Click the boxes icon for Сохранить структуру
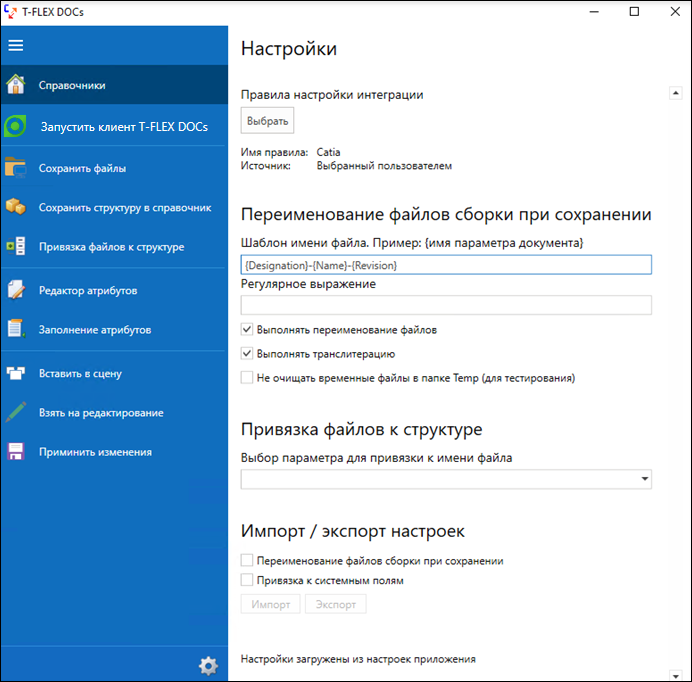 (x=15, y=207)
